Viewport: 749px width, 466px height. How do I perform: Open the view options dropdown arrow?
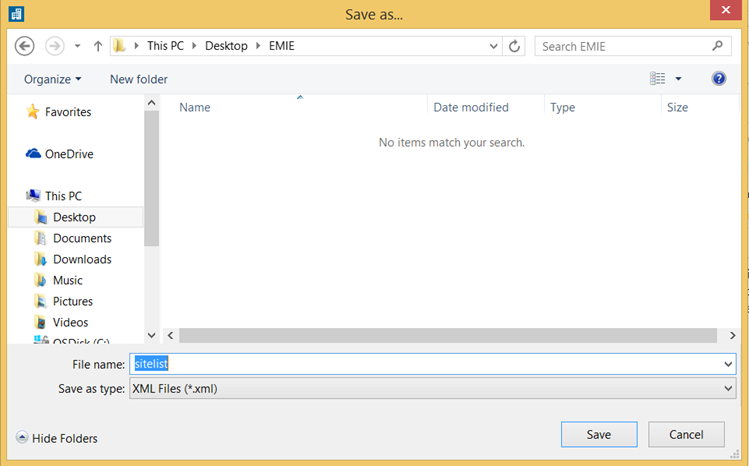[678, 79]
